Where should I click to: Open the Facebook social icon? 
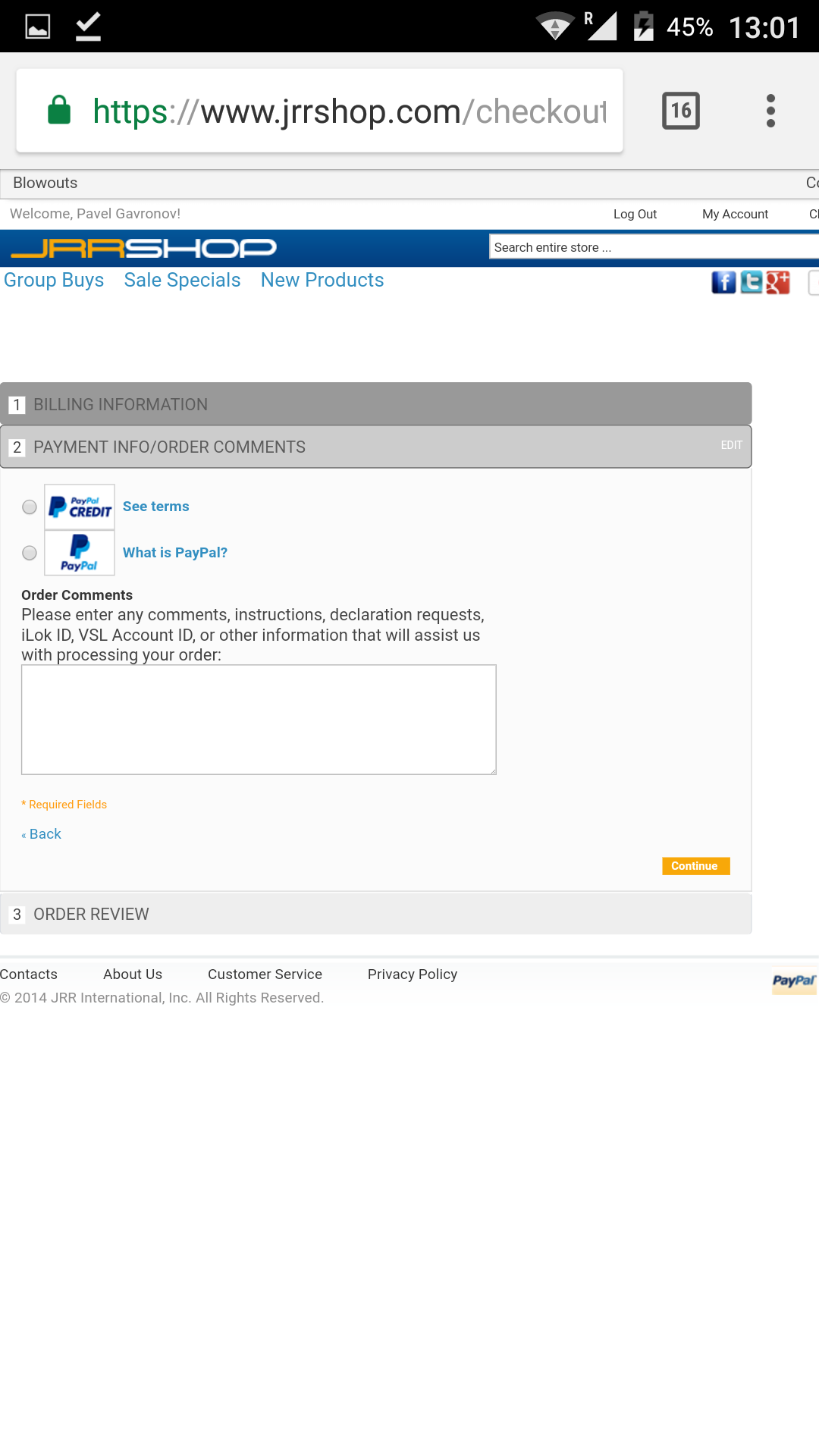coord(723,282)
